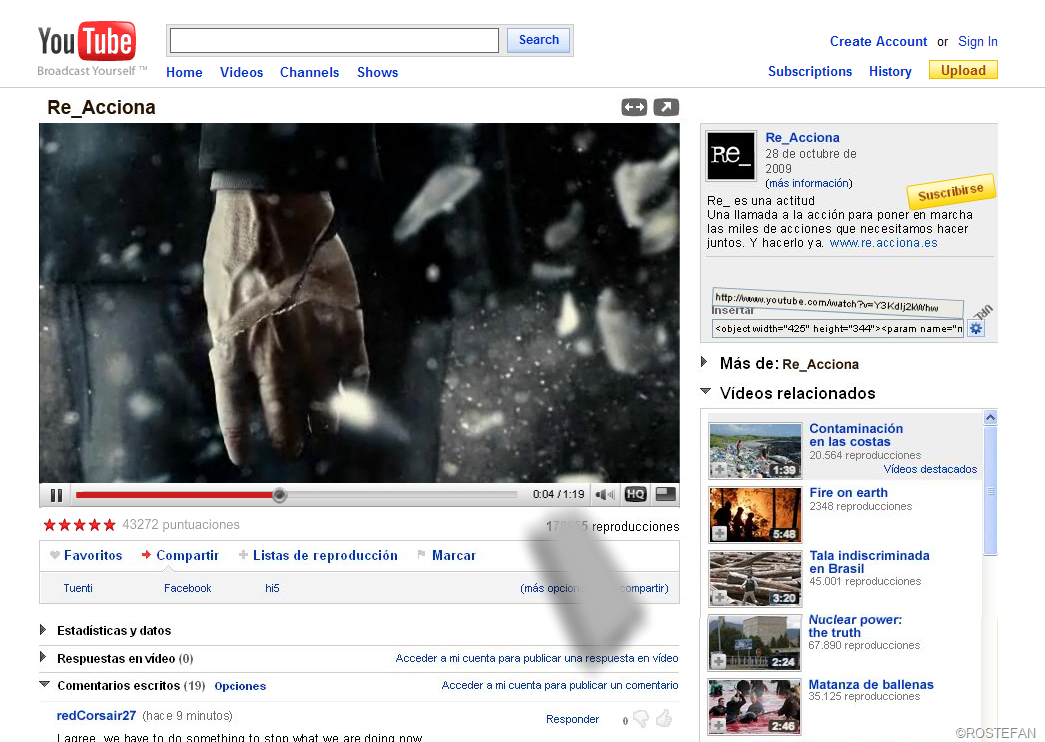Image resolution: width=1045 pixels, height=742 pixels.
Task: Click Sign In link
Action: pyautogui.click(x=978, y=41)
